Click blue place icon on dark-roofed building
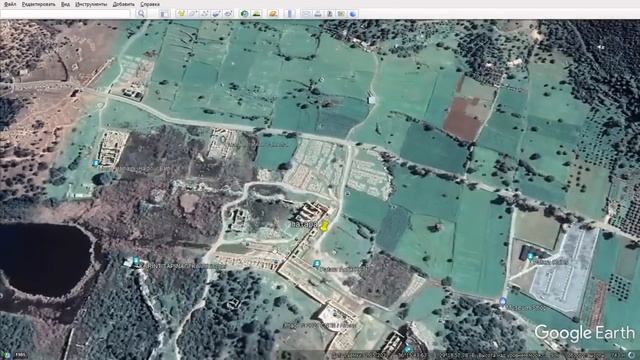 [x=530, y=257]
